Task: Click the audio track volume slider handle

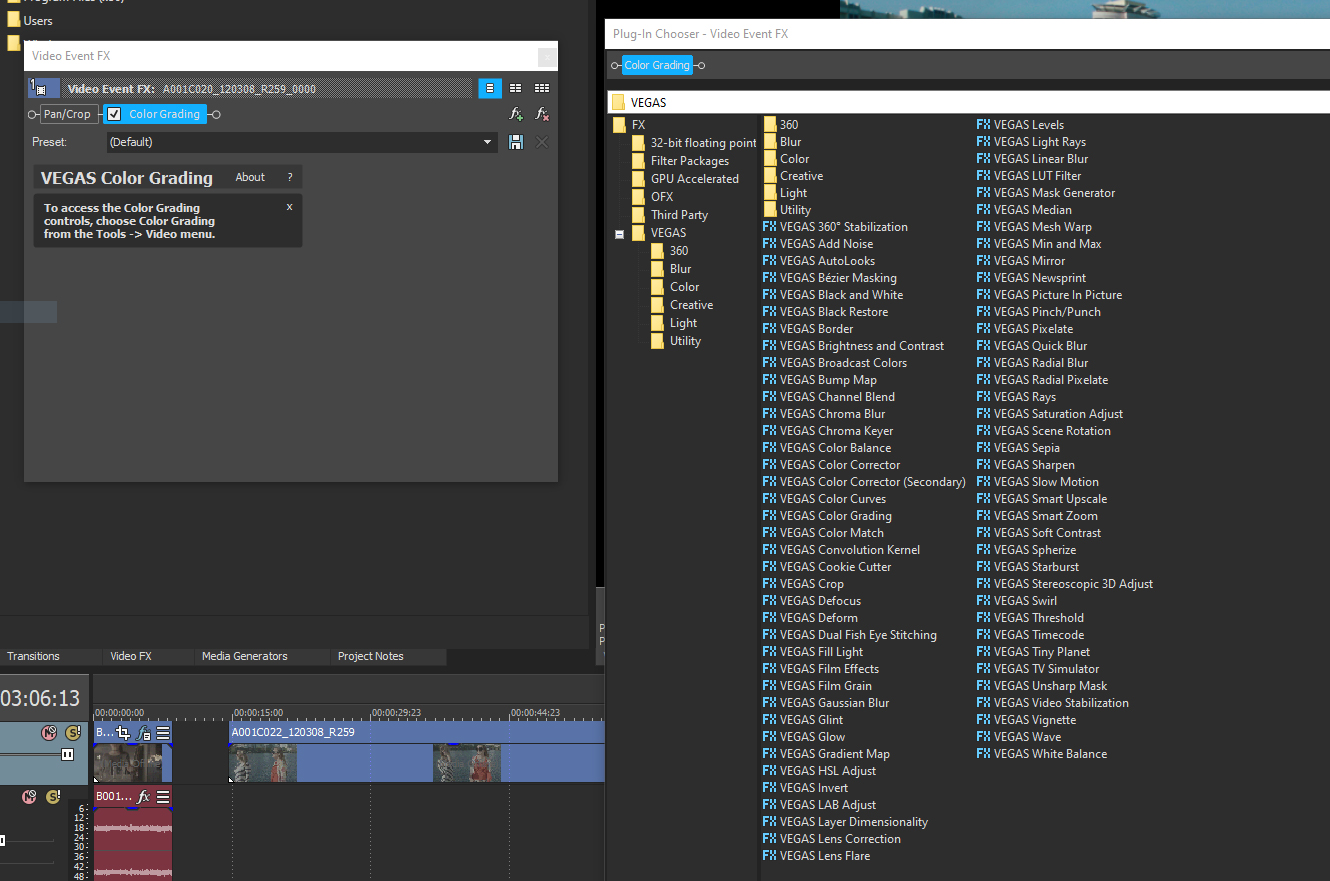Action: (2, 840)
